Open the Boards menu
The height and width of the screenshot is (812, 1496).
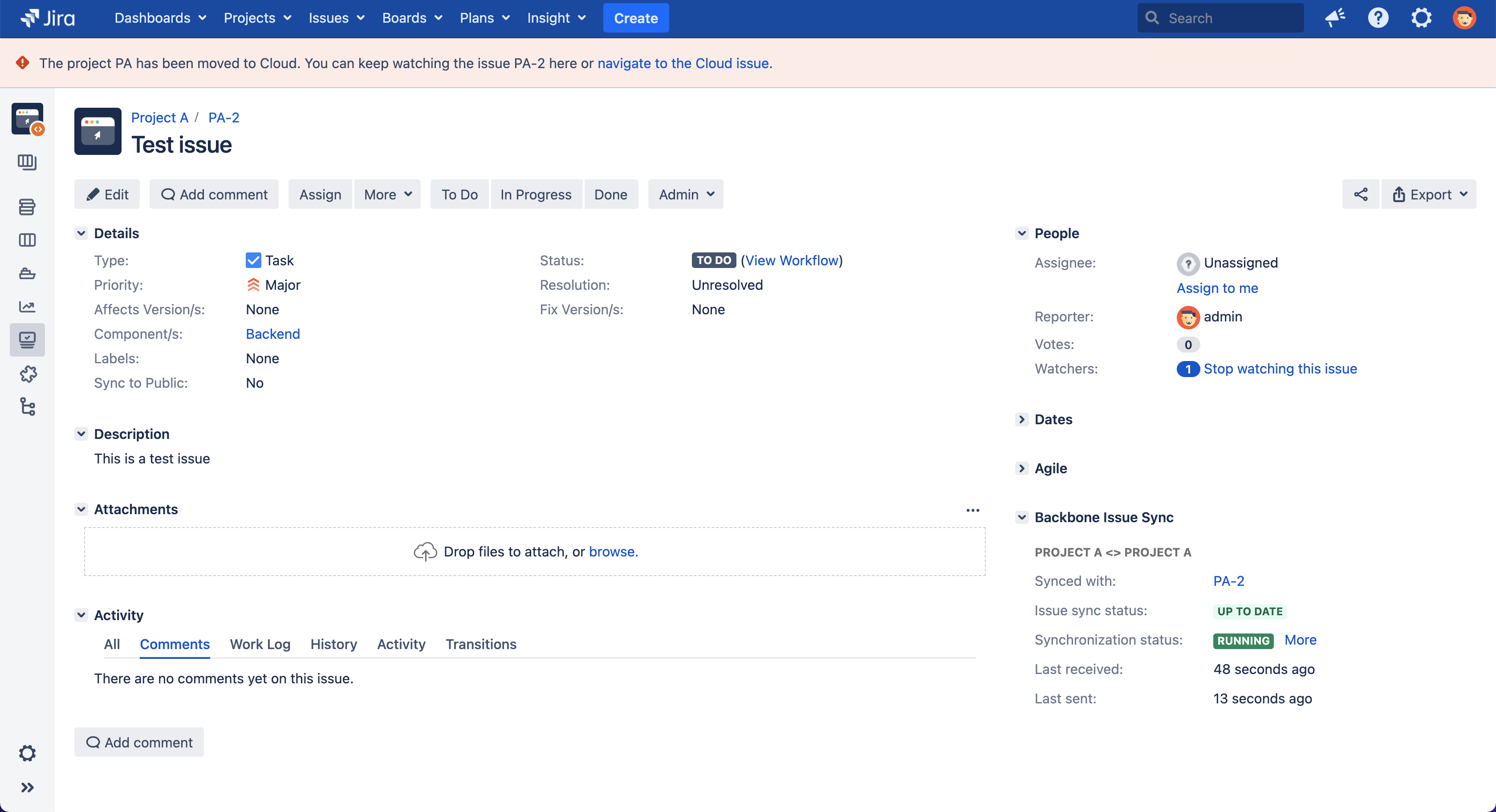412,18
